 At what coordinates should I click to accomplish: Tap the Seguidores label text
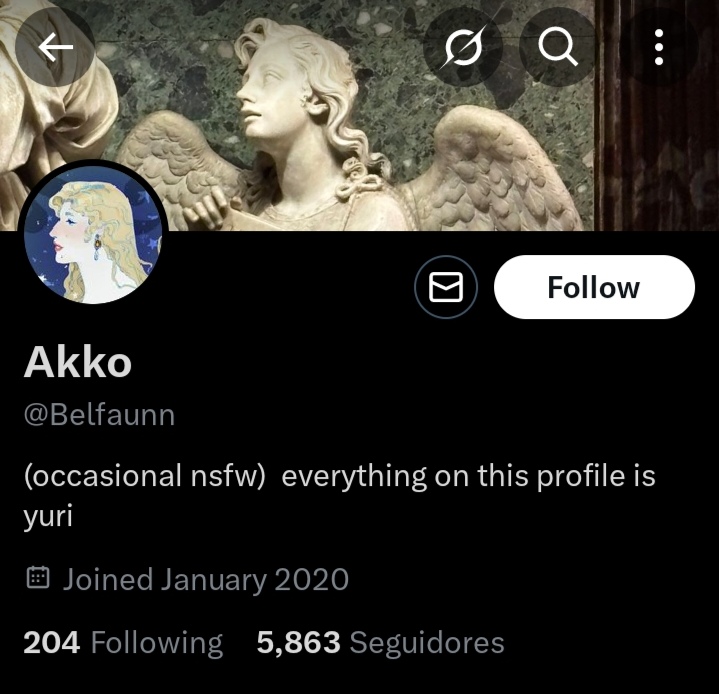click(x=427, y=642)
